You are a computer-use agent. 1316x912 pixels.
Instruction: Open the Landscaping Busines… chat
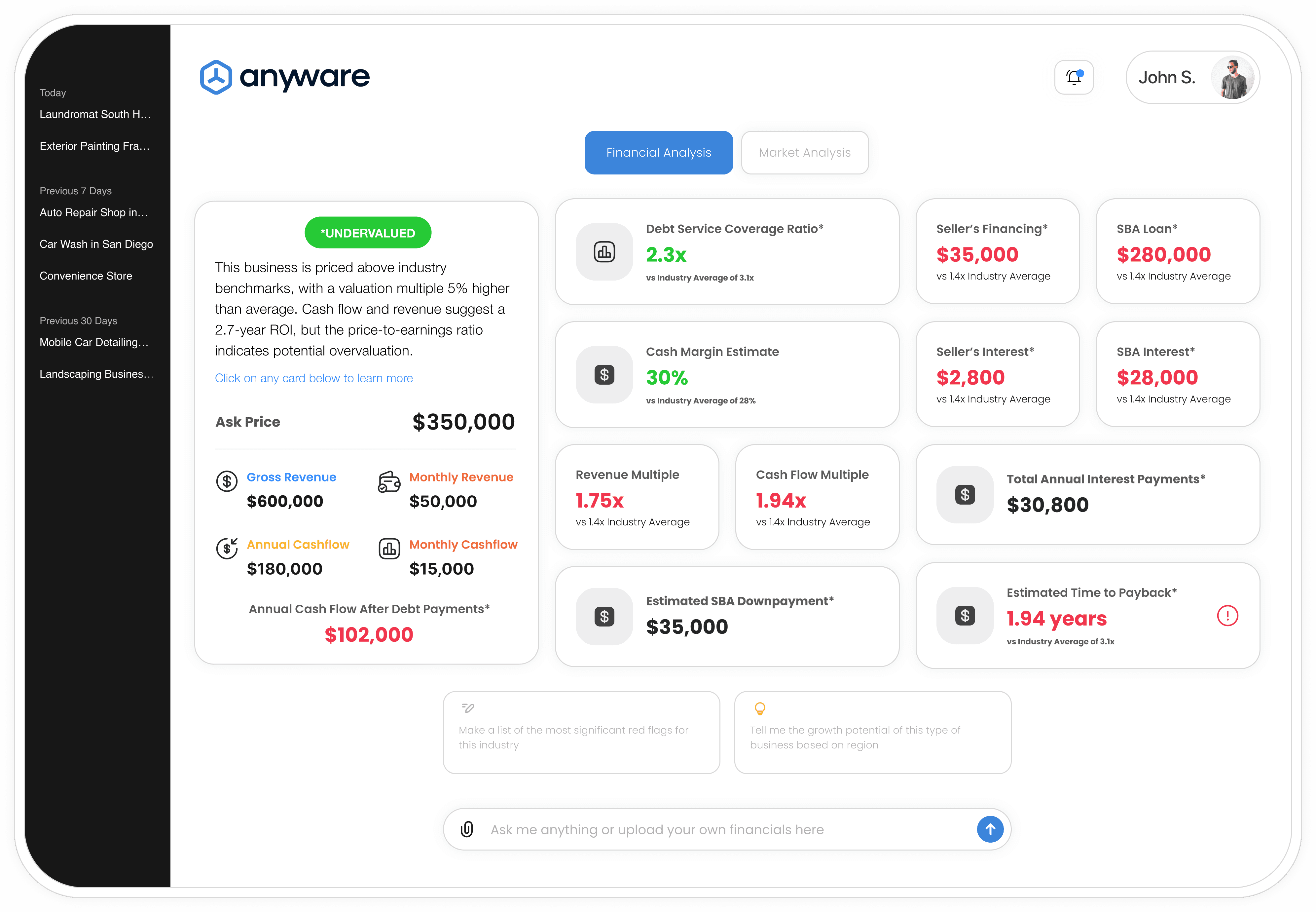point(96,374)
